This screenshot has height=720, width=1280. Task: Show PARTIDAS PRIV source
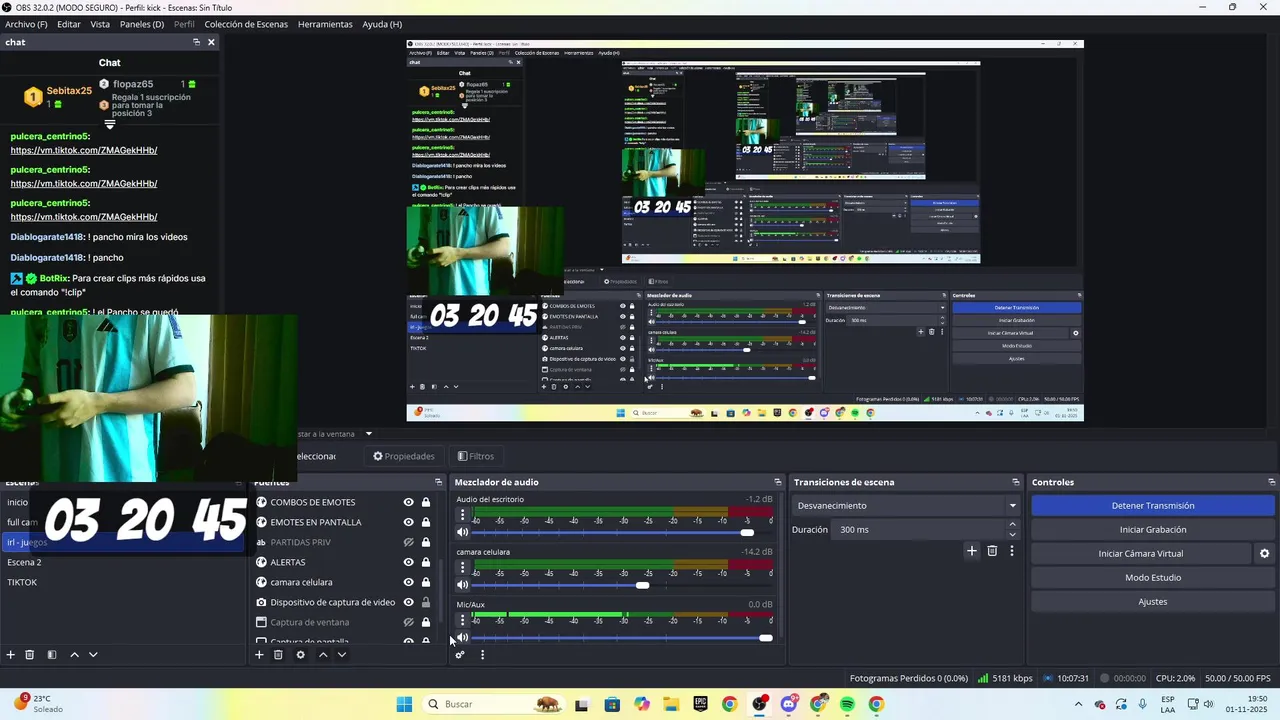[x=408, y=542]
